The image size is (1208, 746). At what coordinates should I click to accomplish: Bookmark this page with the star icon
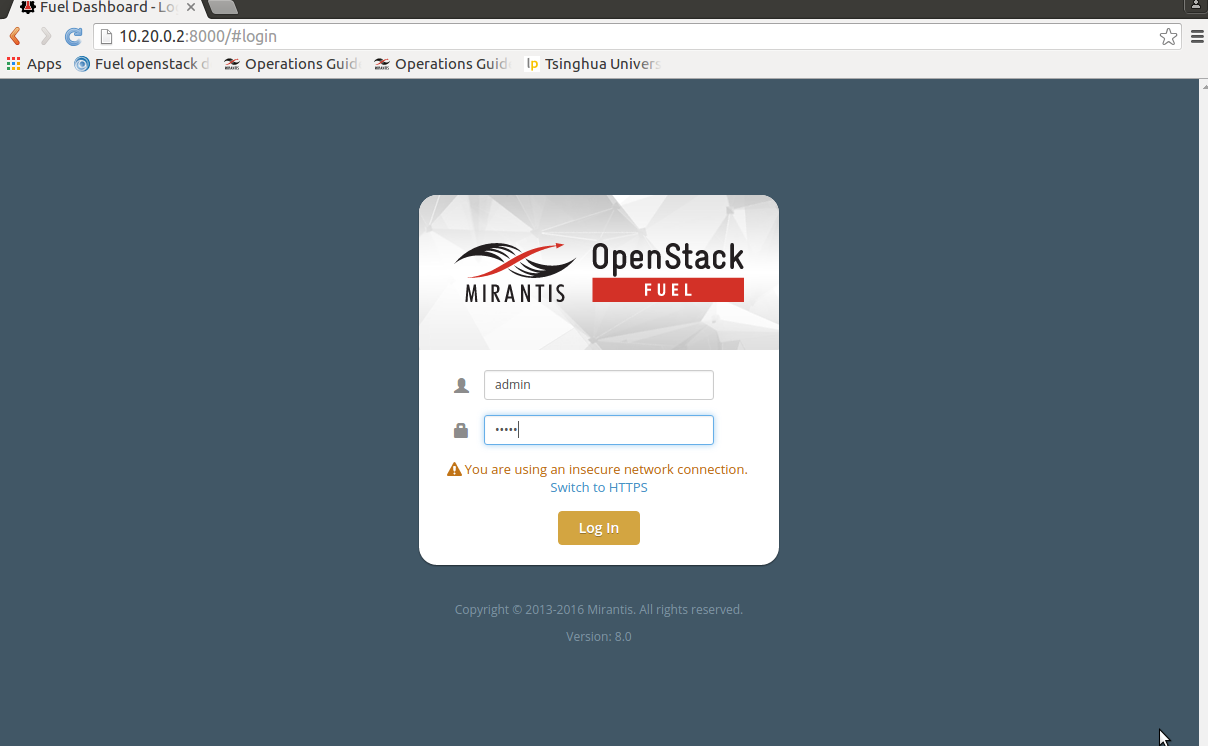[x=1168, y=37]
